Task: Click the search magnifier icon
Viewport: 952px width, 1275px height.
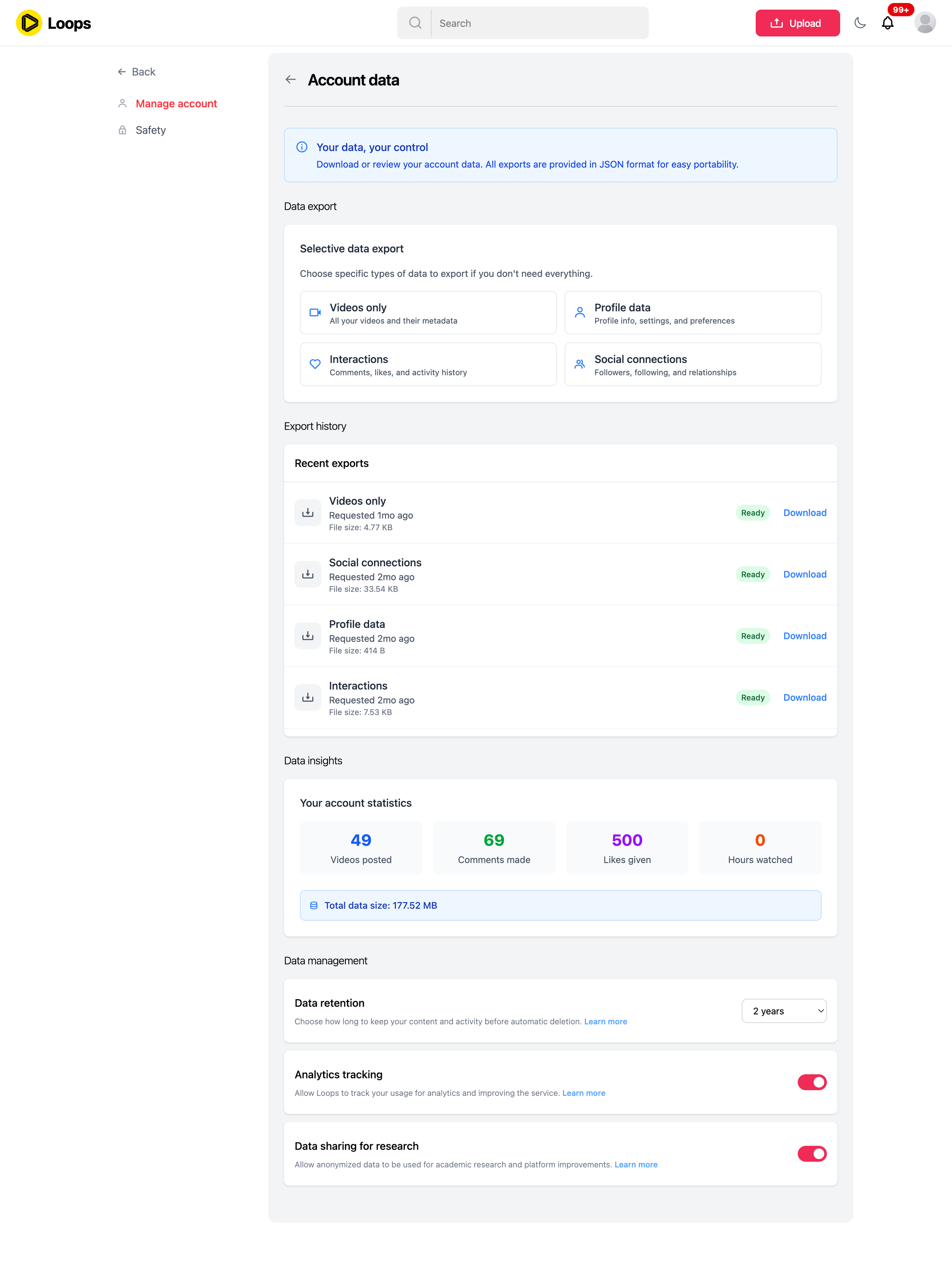Action: [415, 23]
